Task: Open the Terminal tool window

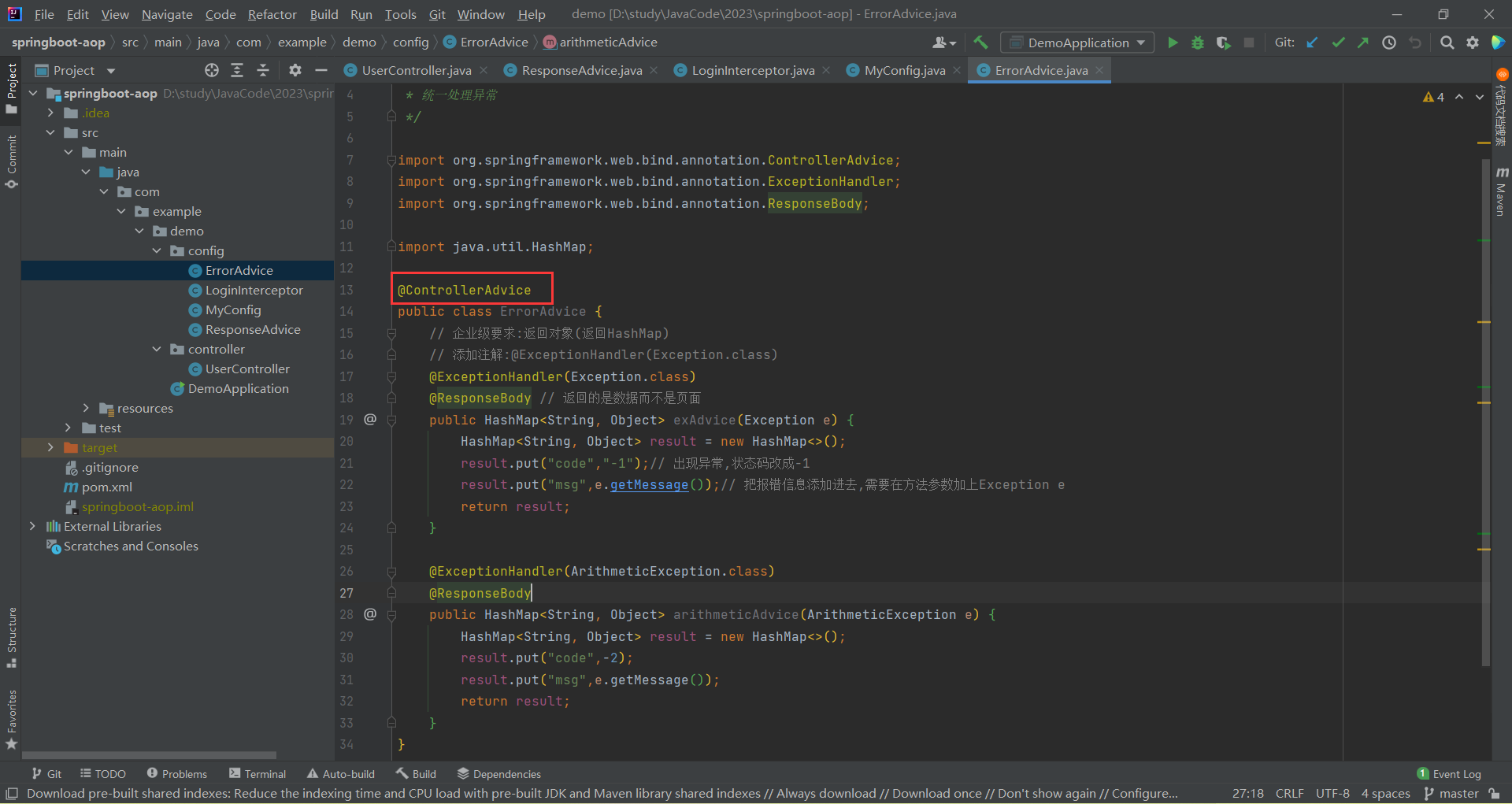Action: coord(258,774)
